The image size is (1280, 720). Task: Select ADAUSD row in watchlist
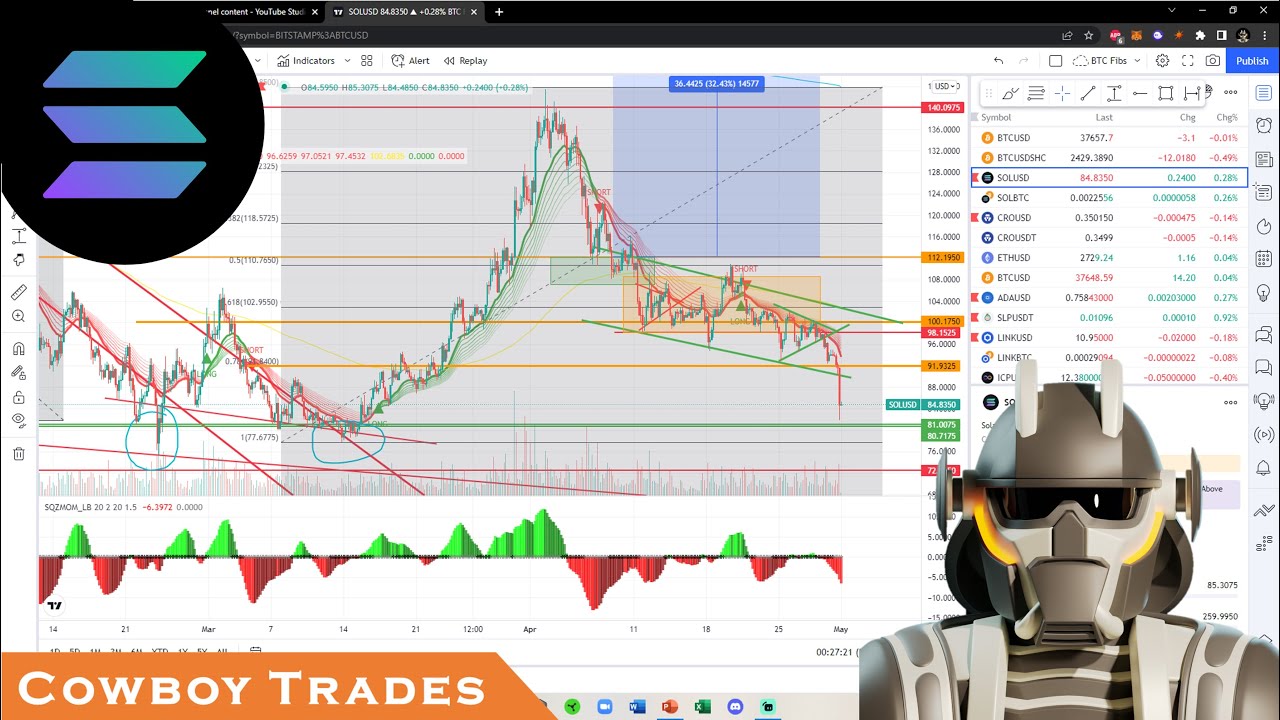pos(1110,298)
